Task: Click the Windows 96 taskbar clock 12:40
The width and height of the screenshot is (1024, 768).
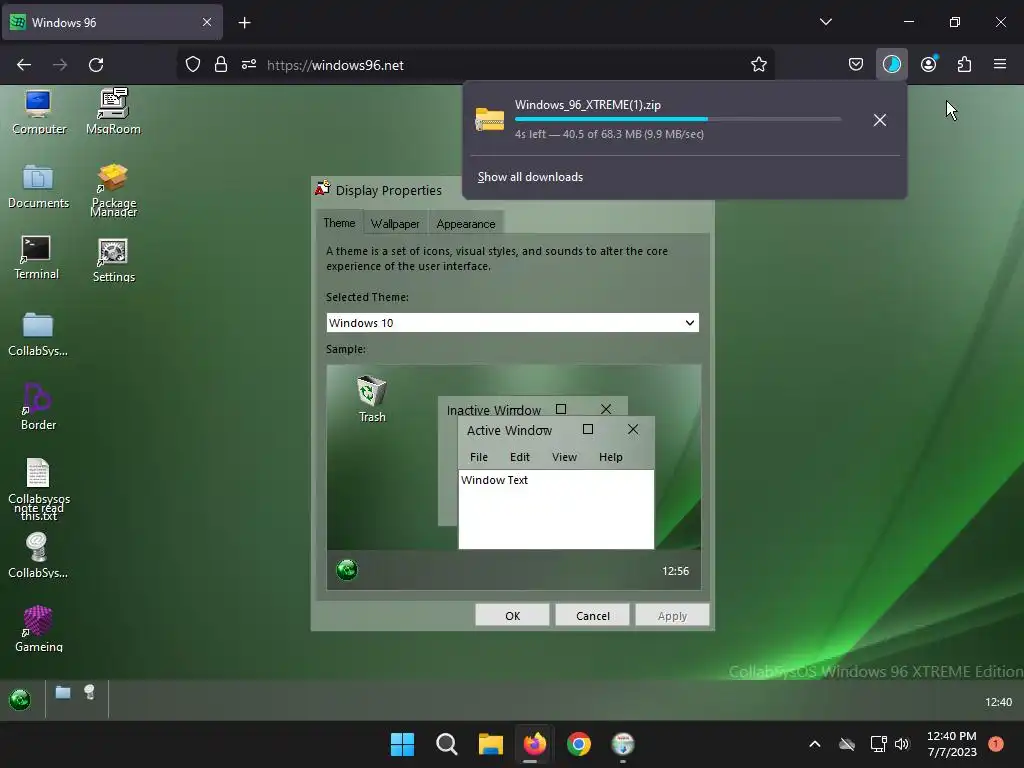Action: [x=998, y=702]
